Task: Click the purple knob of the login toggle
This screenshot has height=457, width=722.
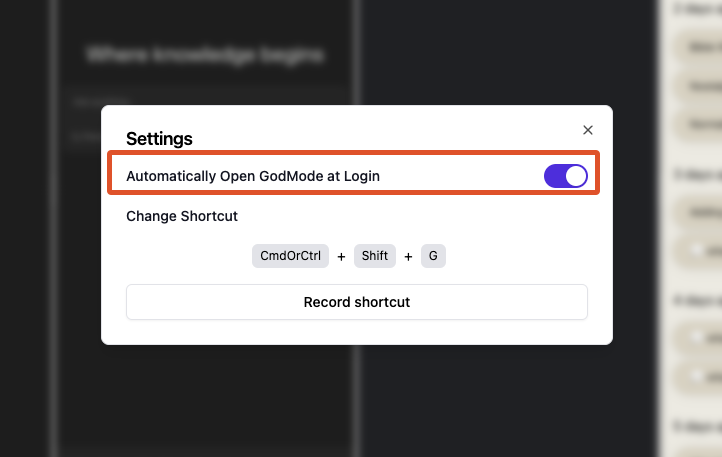Action: click(x=575, y=176)
